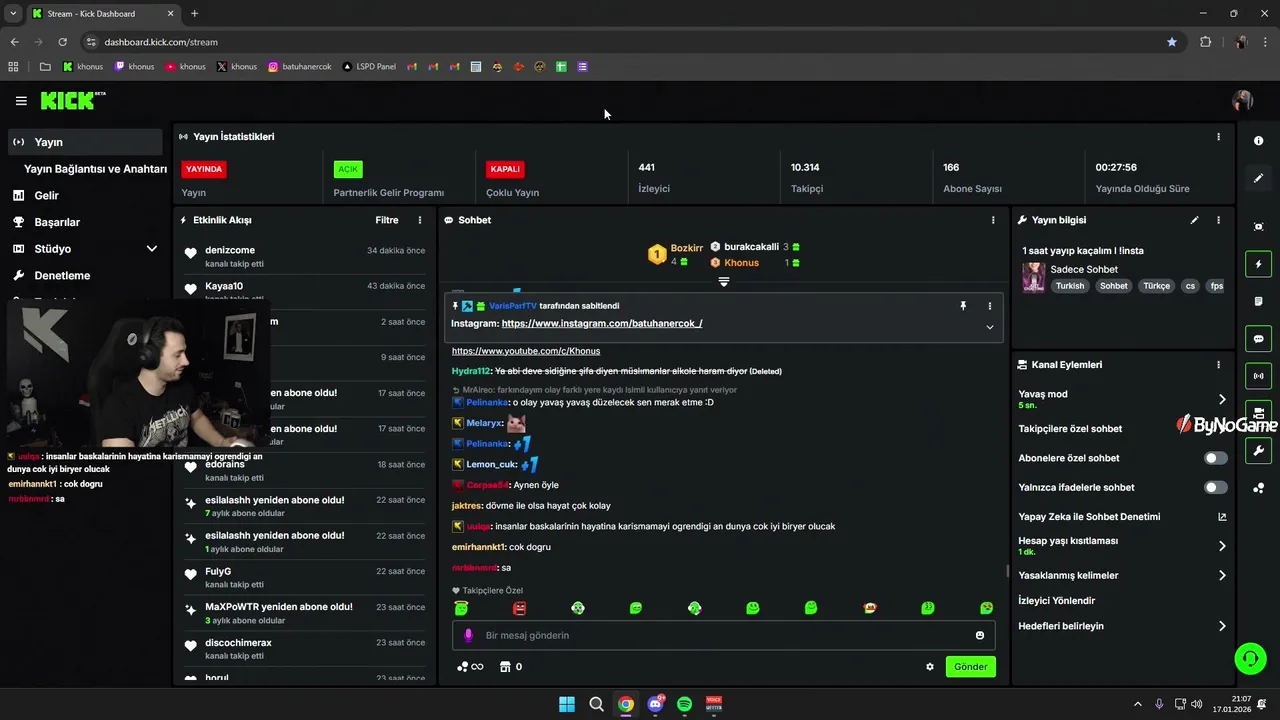
Task: Open chat settings gear icon
Action: [930, 667]
